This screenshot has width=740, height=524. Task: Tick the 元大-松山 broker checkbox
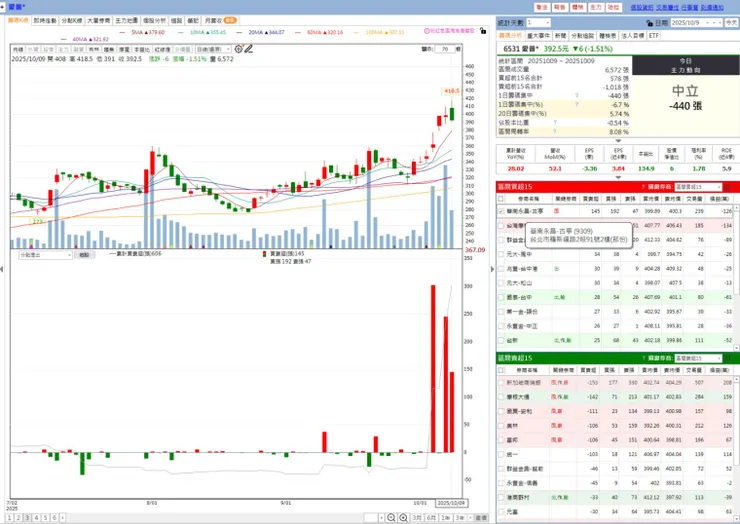501,283
